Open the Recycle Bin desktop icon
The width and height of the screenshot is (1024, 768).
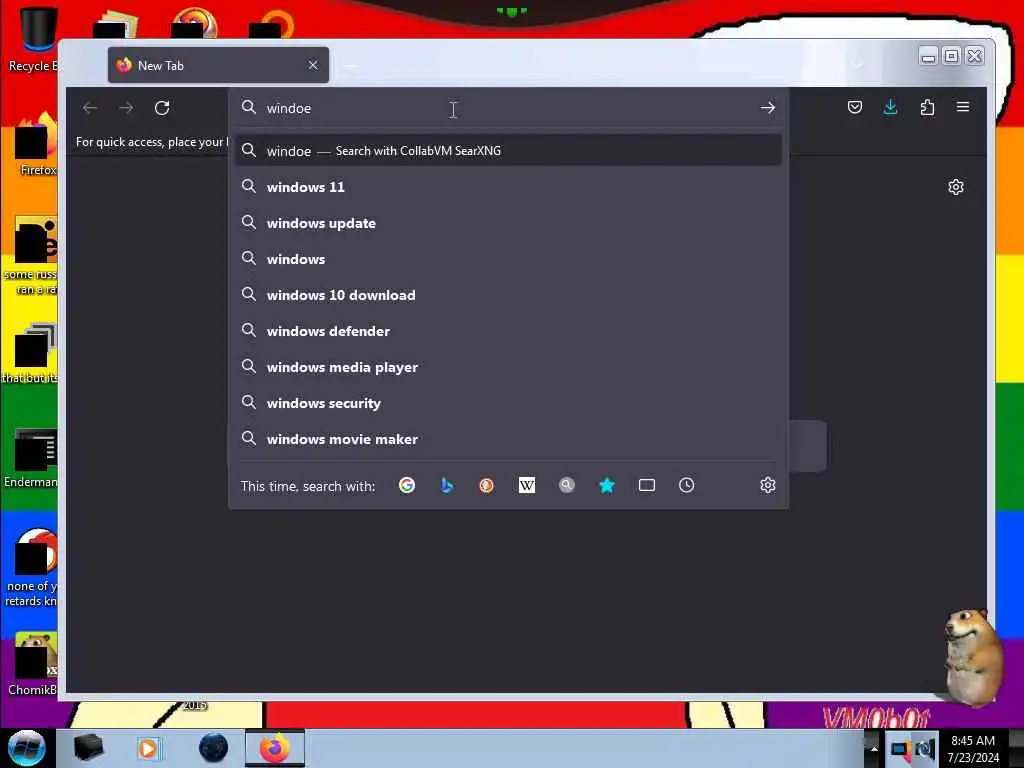[x=36, y=39]
